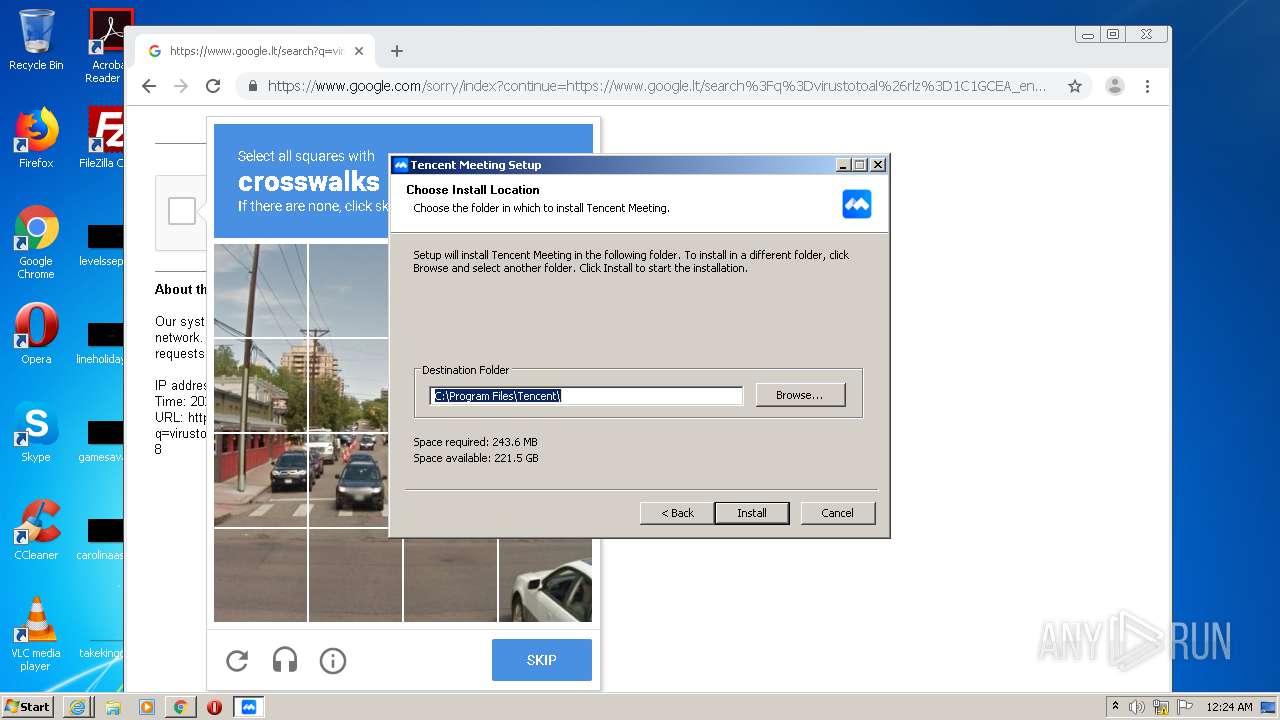Go back in Chrome browser
Image resolution: width=1280 pixels, height=720 pixels.
(149, 86)
